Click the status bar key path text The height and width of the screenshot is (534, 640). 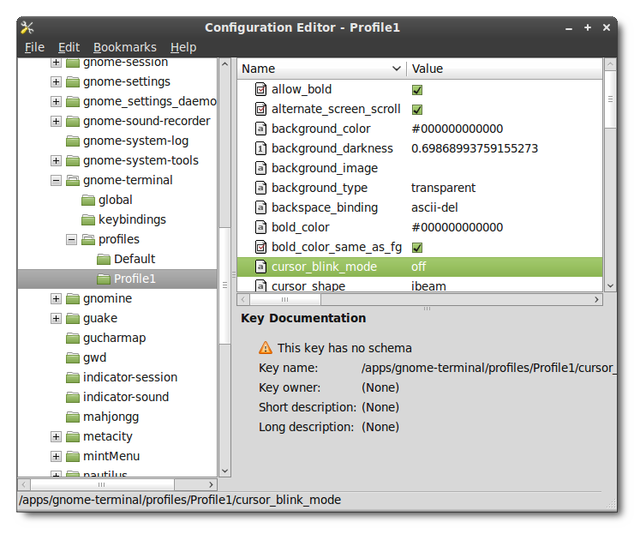(180, 500)
